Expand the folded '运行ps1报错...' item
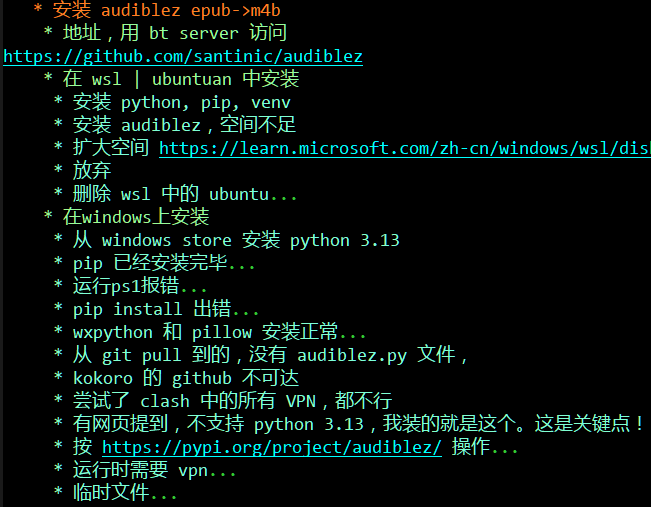The height and width of the screenshot is (507, 651). [140, 286]
